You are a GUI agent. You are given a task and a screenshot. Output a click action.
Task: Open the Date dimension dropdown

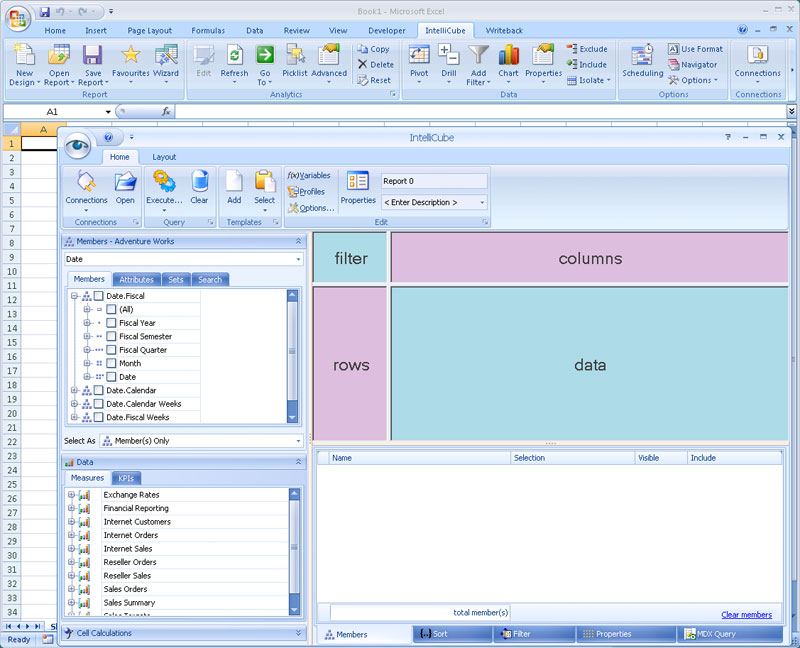point(298,259)
